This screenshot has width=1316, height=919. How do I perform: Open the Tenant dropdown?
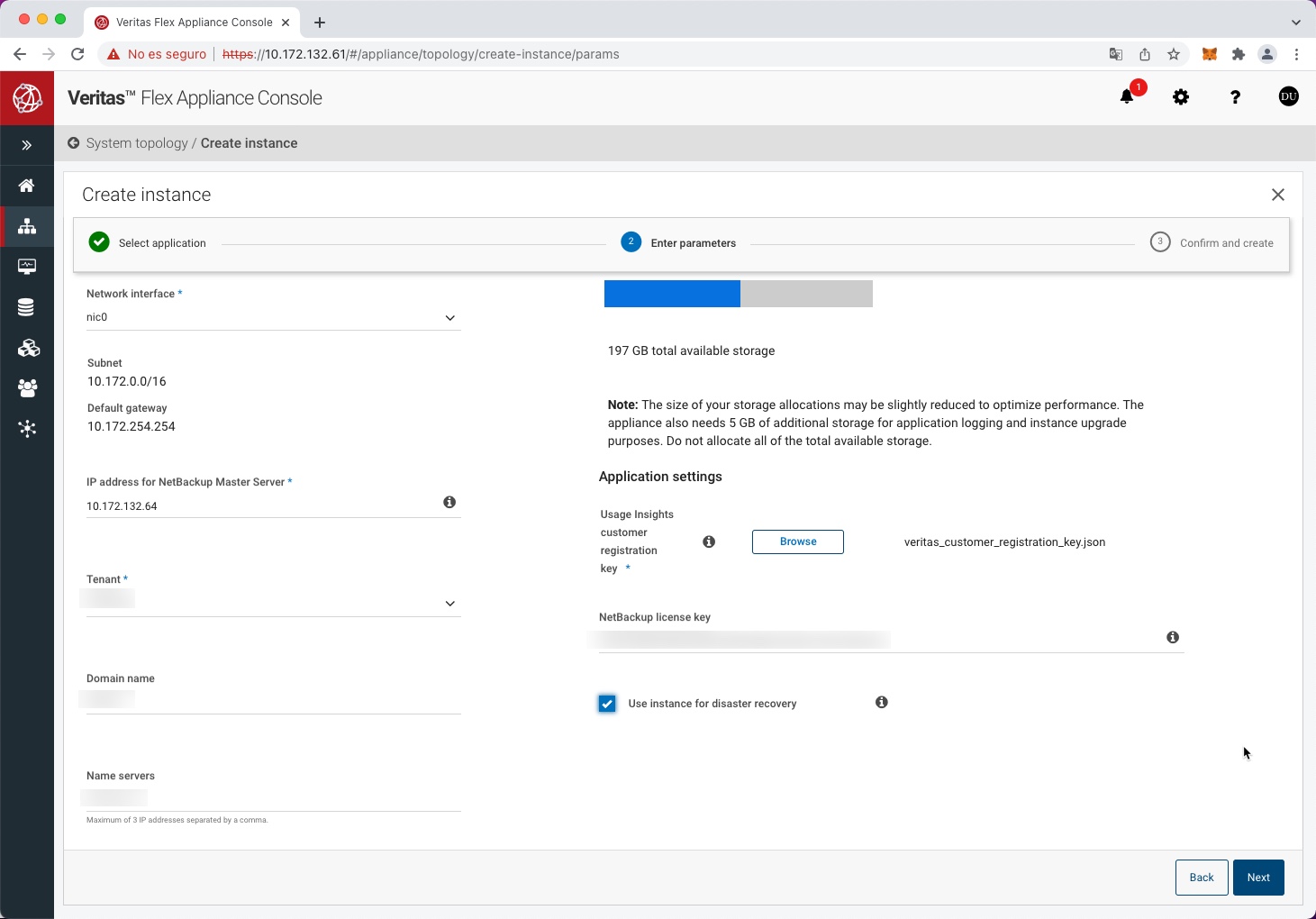(x=273, y=604)
